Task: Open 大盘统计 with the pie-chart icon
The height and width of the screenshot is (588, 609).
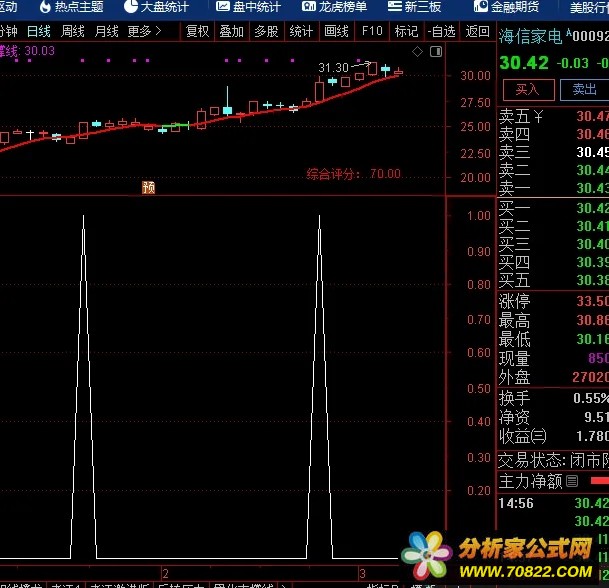Action: click(156, 6)
